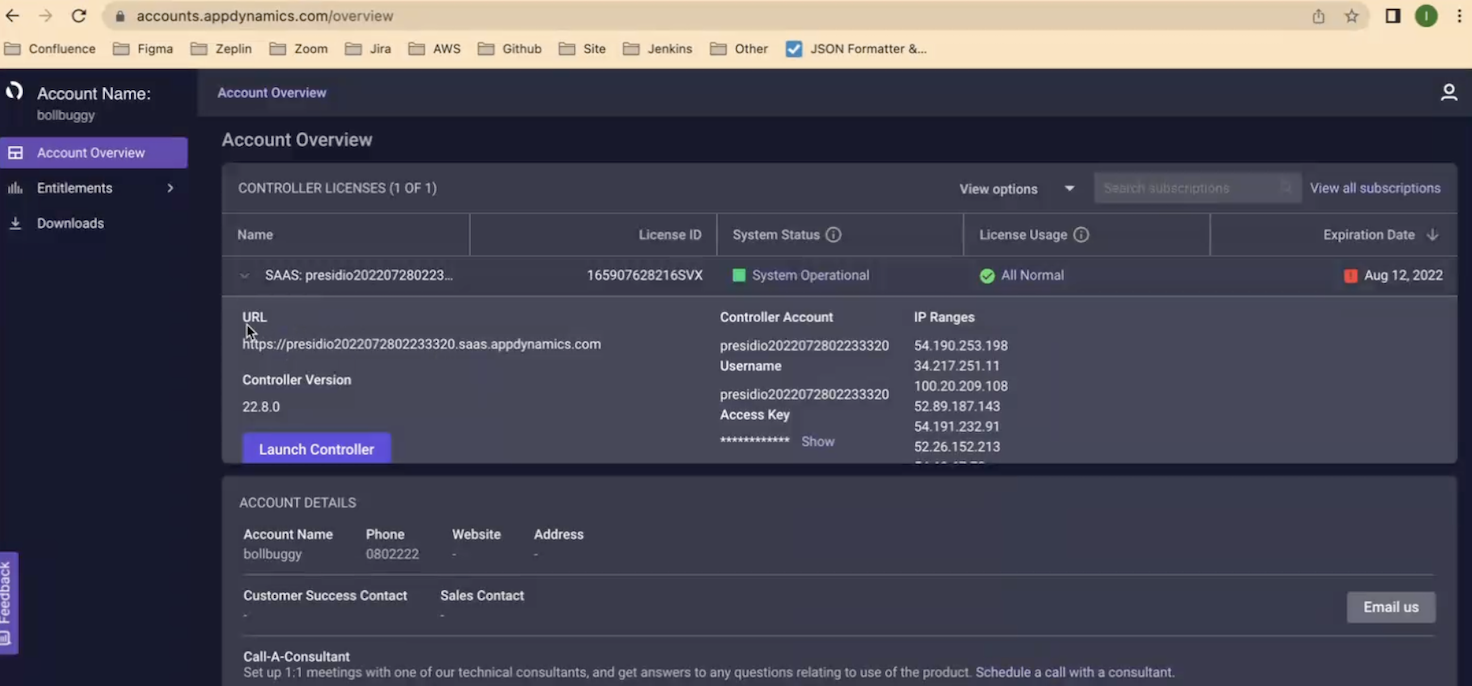Click the user profile icon at top right
Viewport: 1472px width, 686px height.
click(x=1448, y=93)
